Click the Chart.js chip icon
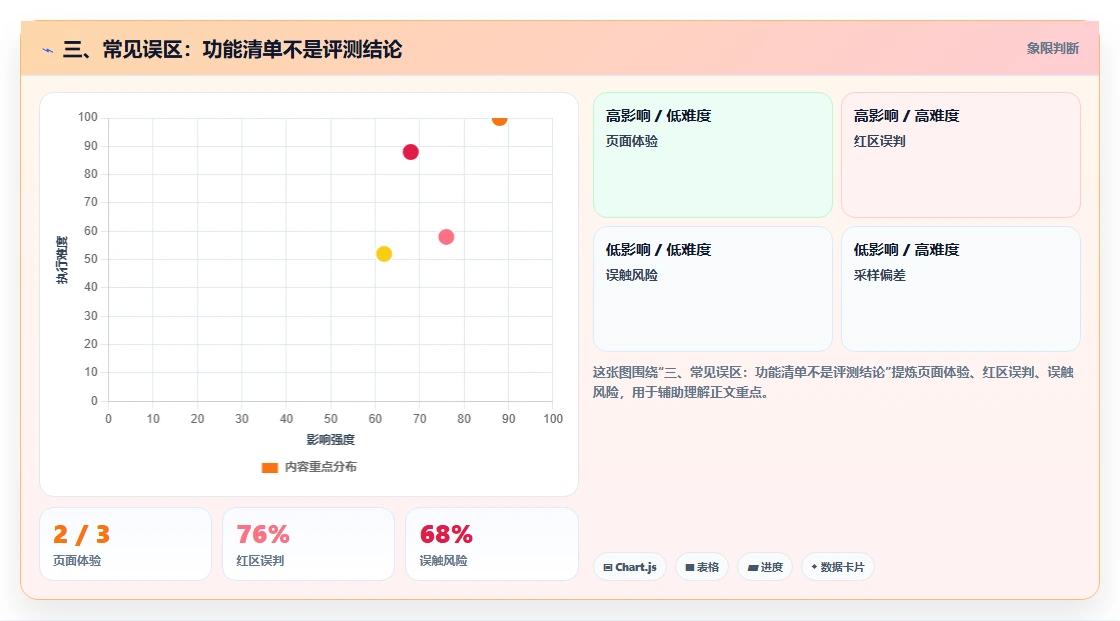The height and width of the screenshot is (621, 1120). [608, 567]
